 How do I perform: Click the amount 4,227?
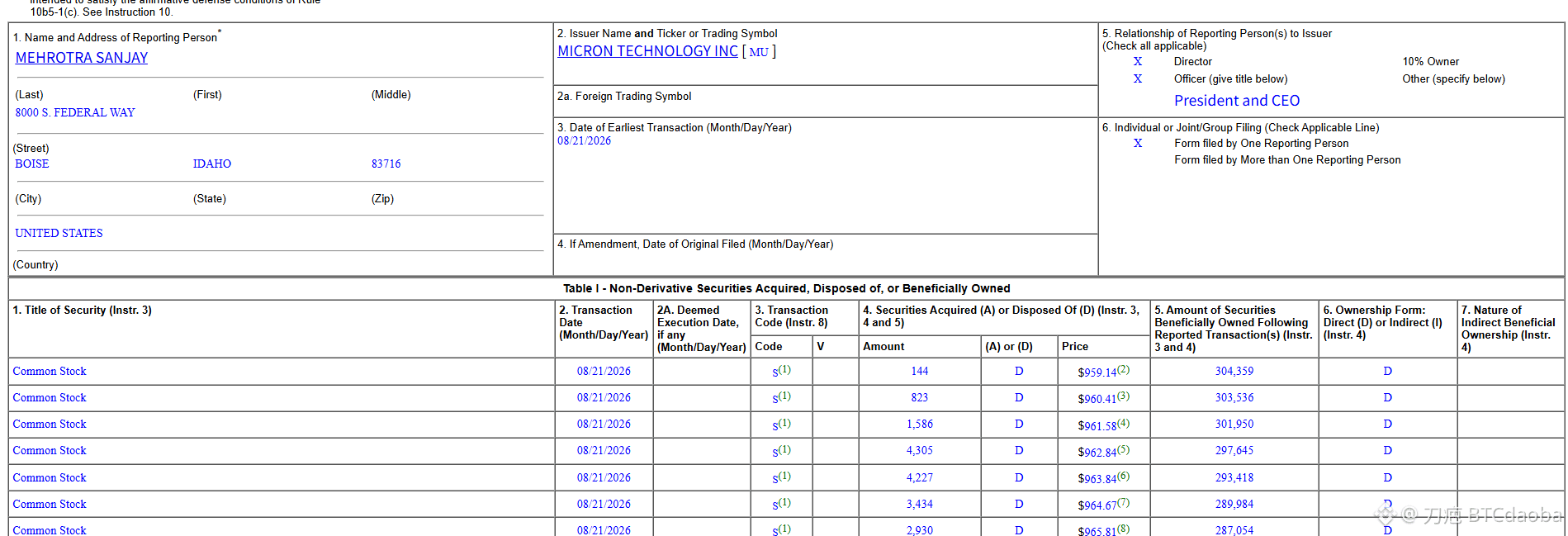(x=920, y=478)
